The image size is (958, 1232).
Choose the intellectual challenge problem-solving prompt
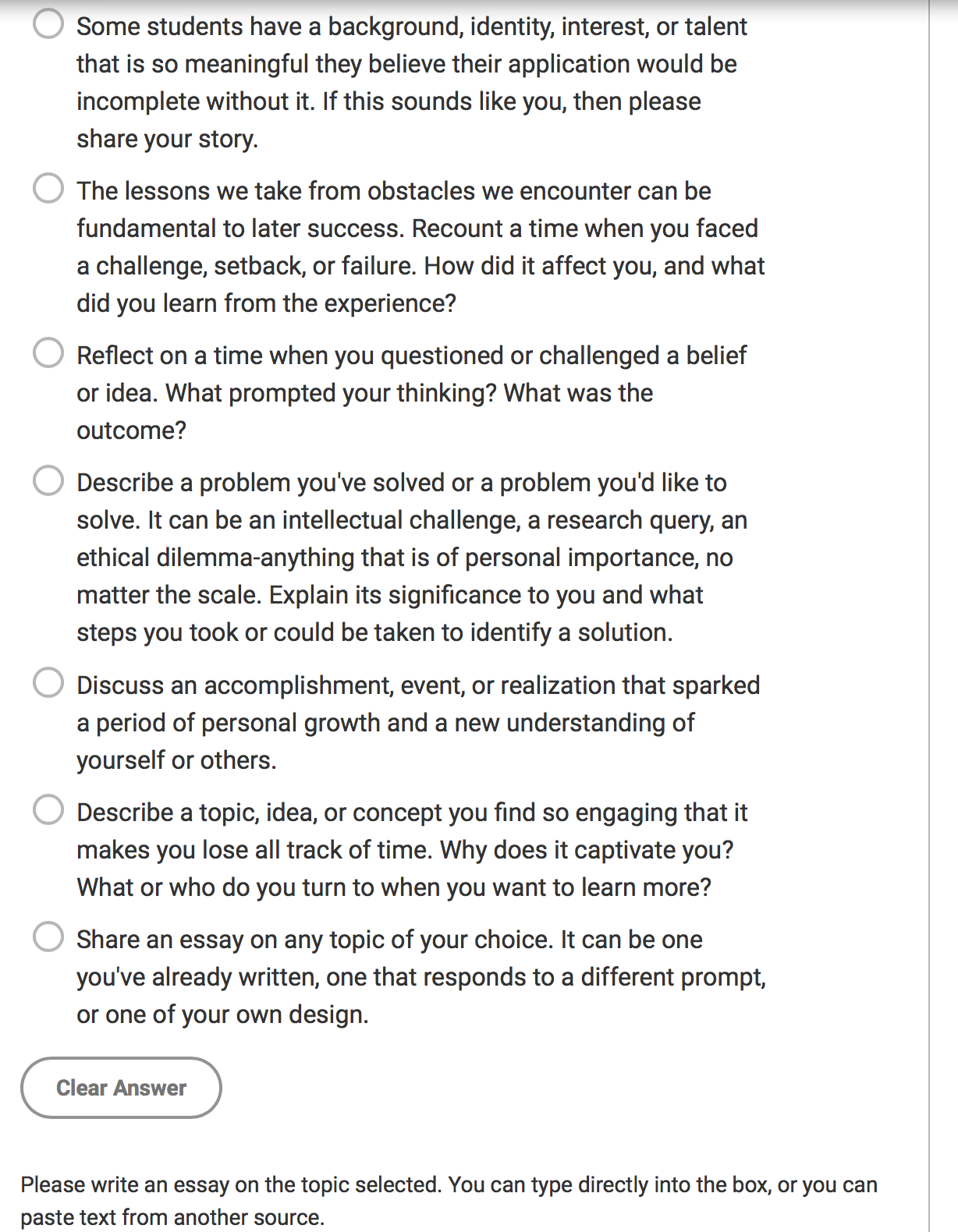[x=48, y=480]
